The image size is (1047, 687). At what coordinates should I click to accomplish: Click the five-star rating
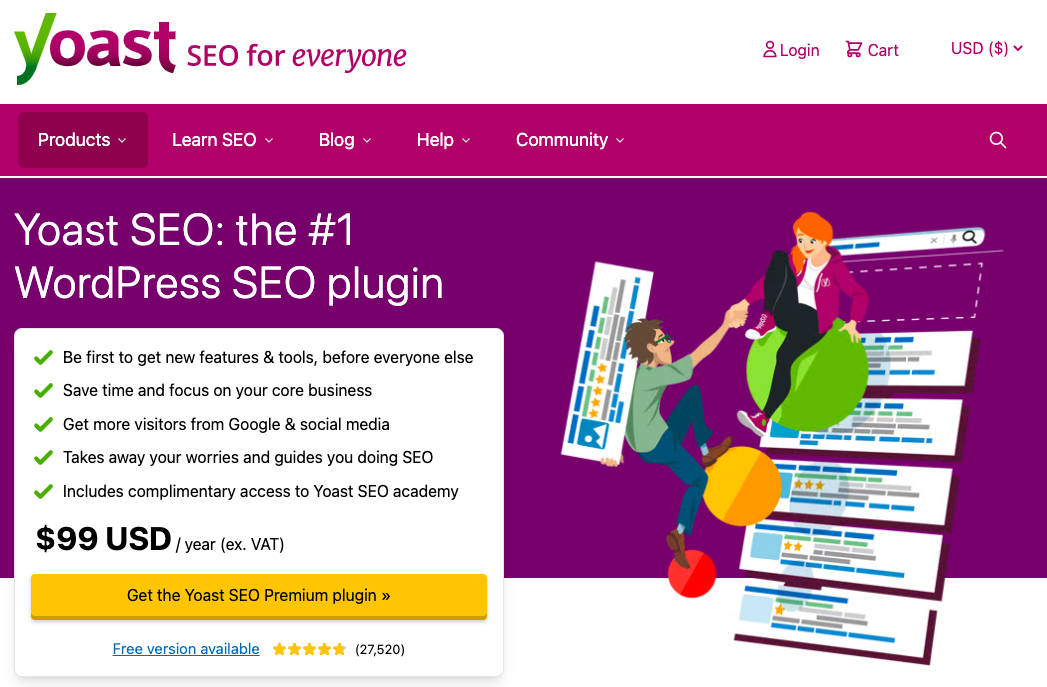point(309,649)
